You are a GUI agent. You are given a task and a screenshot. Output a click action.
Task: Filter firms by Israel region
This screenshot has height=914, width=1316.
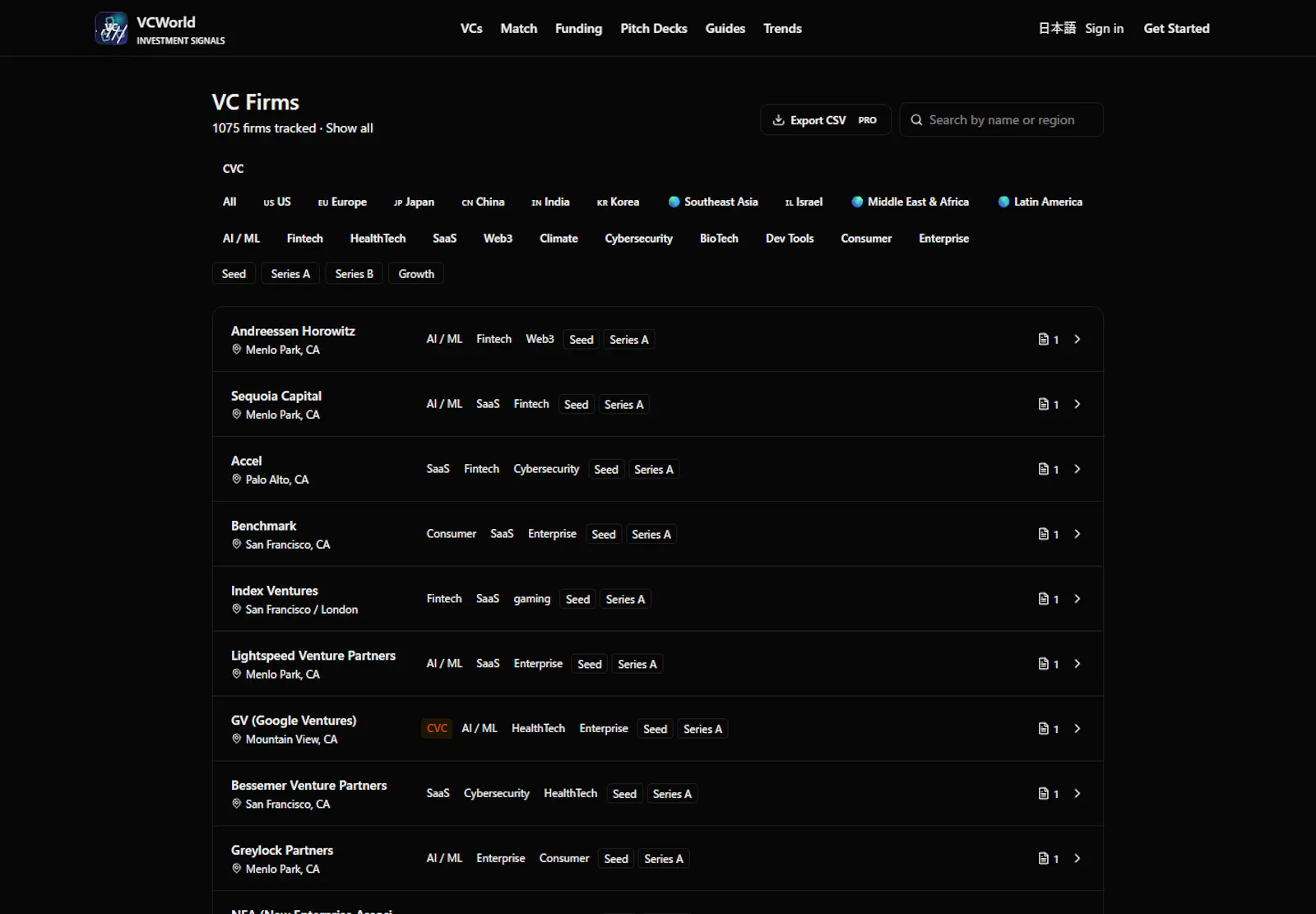click(x=804, y=202)
